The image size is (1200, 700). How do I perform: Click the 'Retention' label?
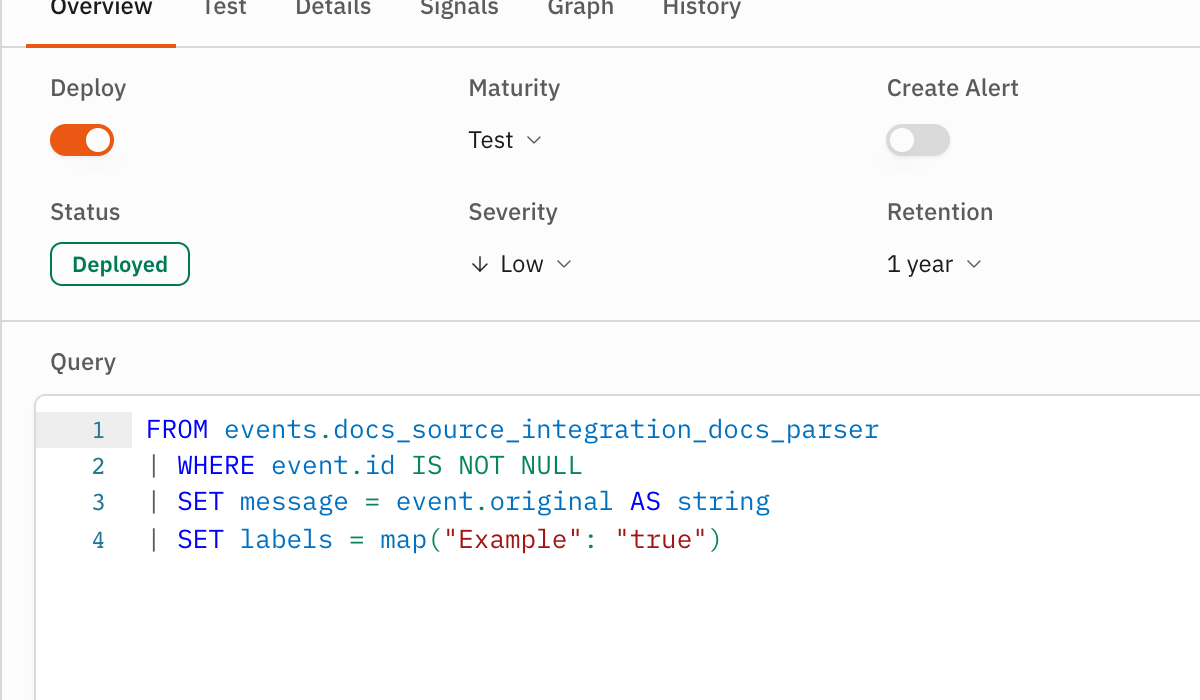tap(940, 212)
